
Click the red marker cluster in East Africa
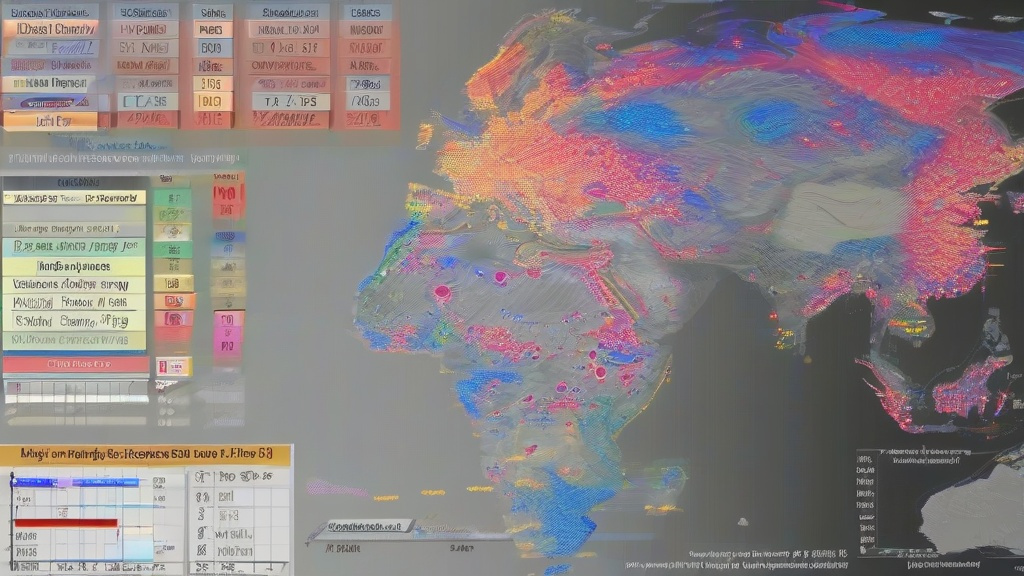[x=600, y=371]
